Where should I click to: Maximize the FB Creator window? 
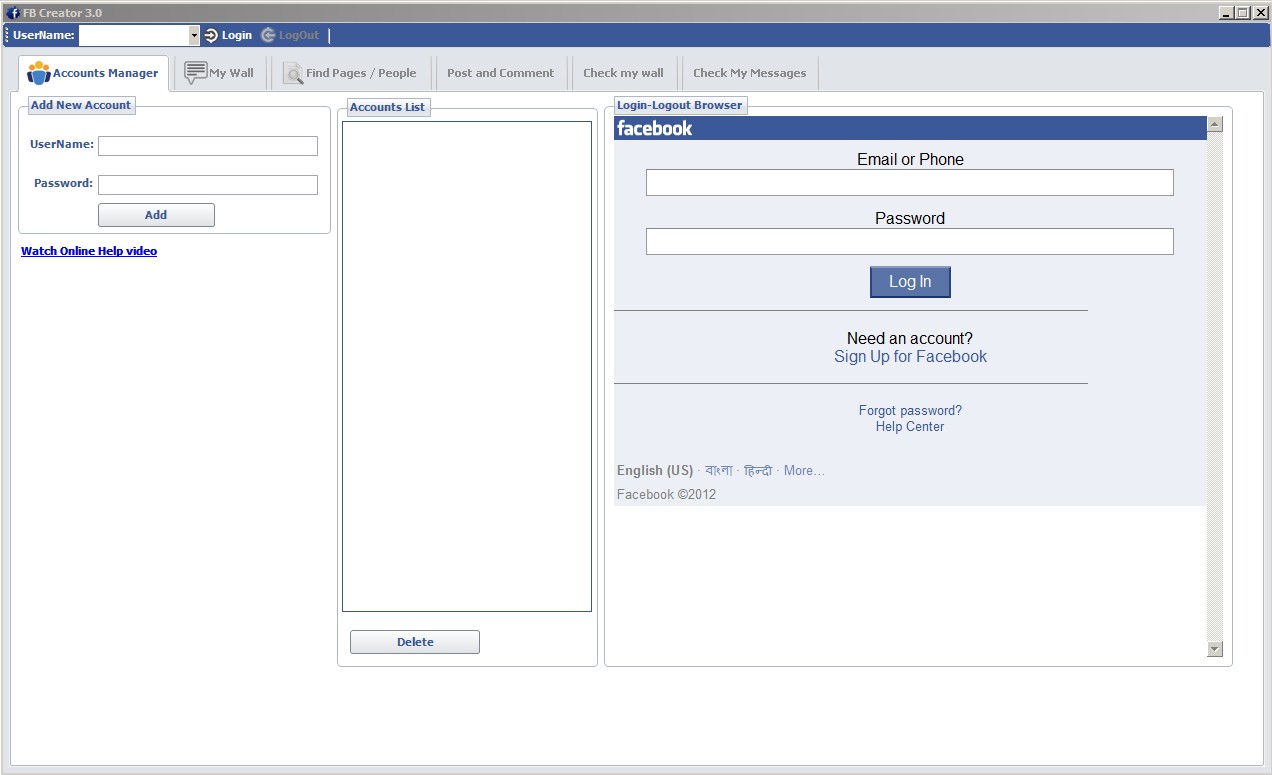tap(1243, 13)
